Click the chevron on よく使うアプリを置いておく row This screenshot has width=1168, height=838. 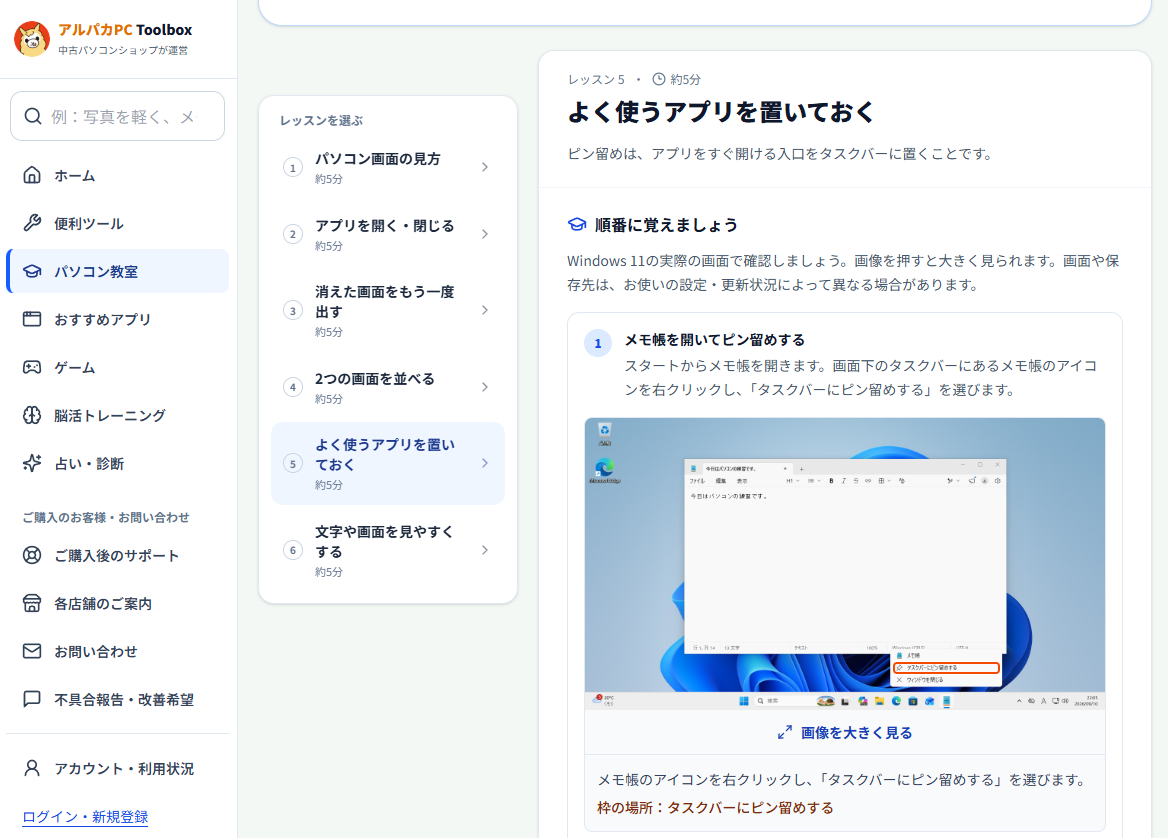pyautogui.click(x=485, y=463)
